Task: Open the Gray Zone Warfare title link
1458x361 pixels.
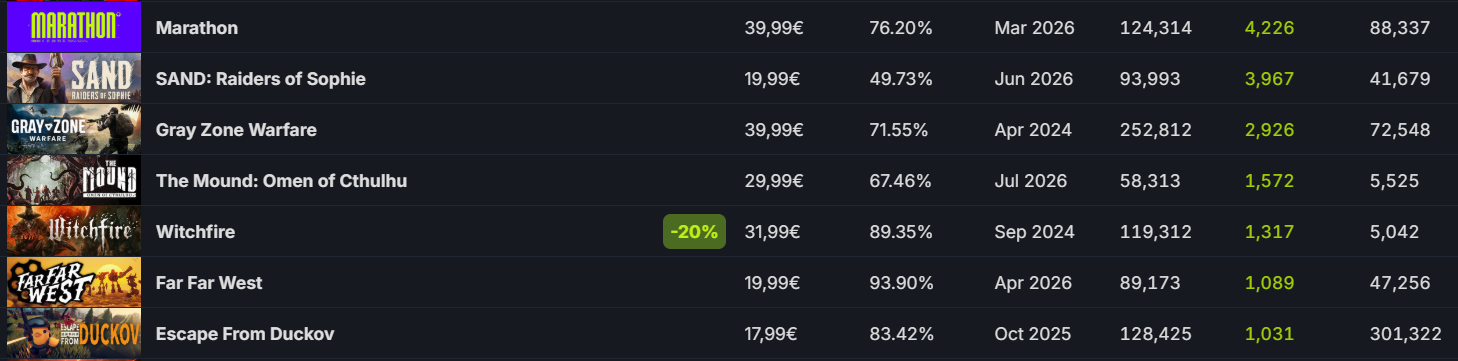Action: pyautogui.click(x=238, y=130)
